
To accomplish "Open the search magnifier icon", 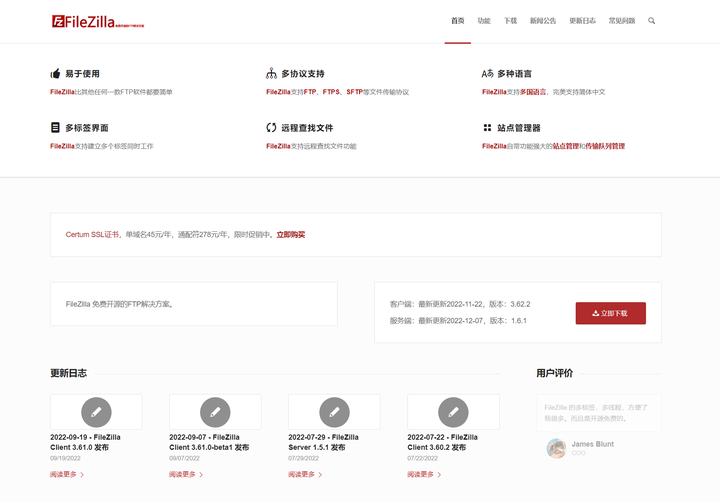I will coord(651,21).
